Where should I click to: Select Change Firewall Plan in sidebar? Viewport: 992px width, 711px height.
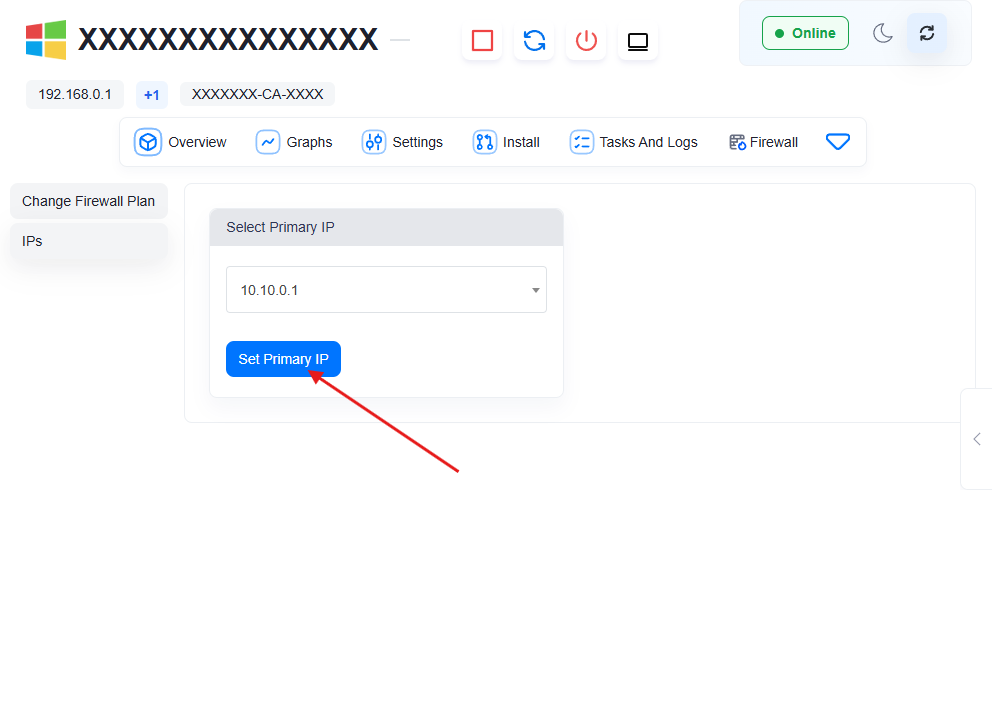[x=88, y=201]
